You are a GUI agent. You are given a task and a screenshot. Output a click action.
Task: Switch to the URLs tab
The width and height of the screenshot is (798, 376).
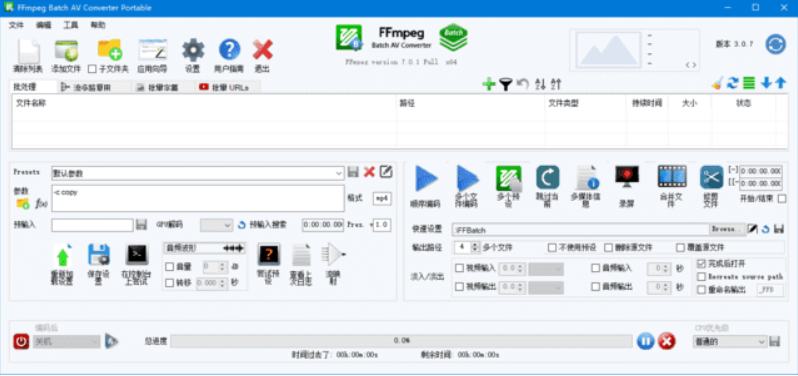[227, 88]
